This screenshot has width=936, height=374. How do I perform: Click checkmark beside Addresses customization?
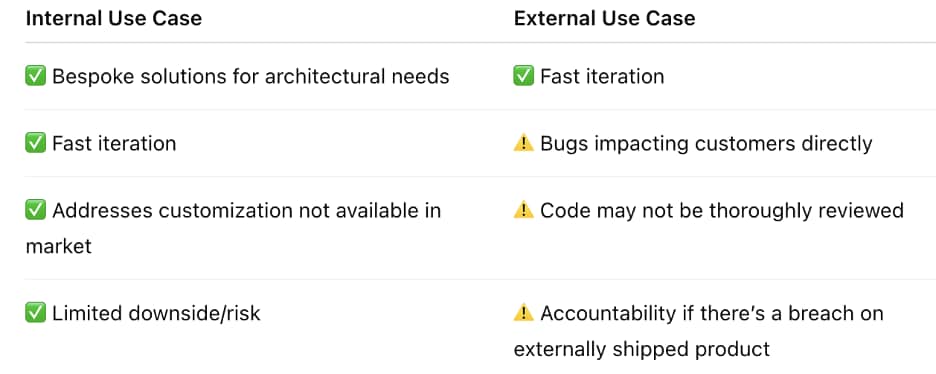tap(36, 211)
